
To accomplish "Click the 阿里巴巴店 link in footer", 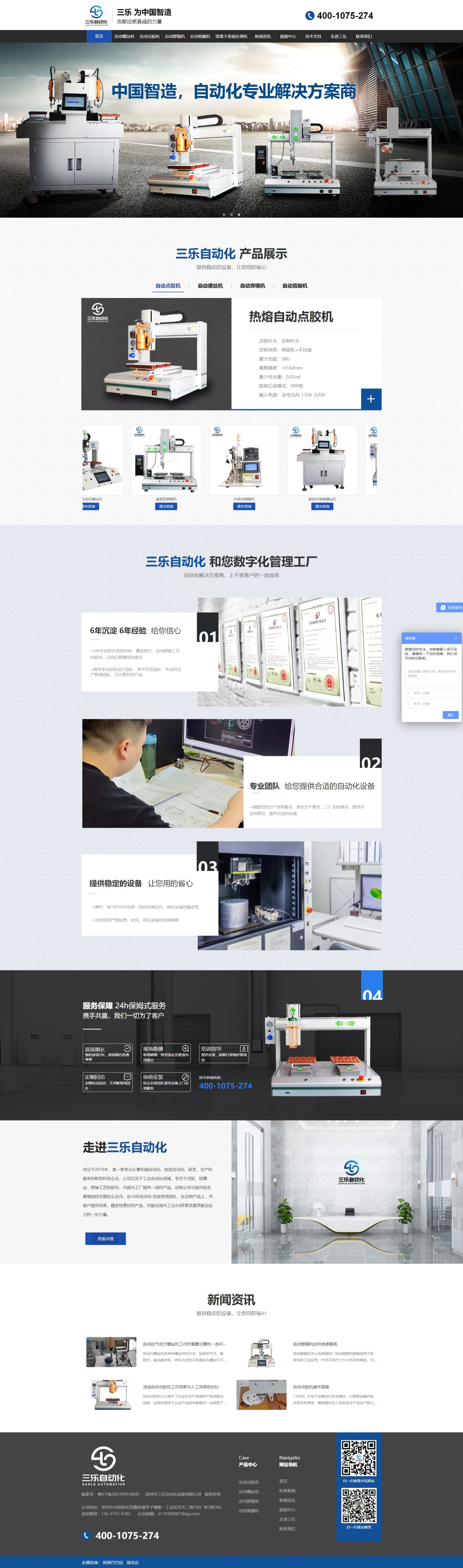I will point(113,1562).
